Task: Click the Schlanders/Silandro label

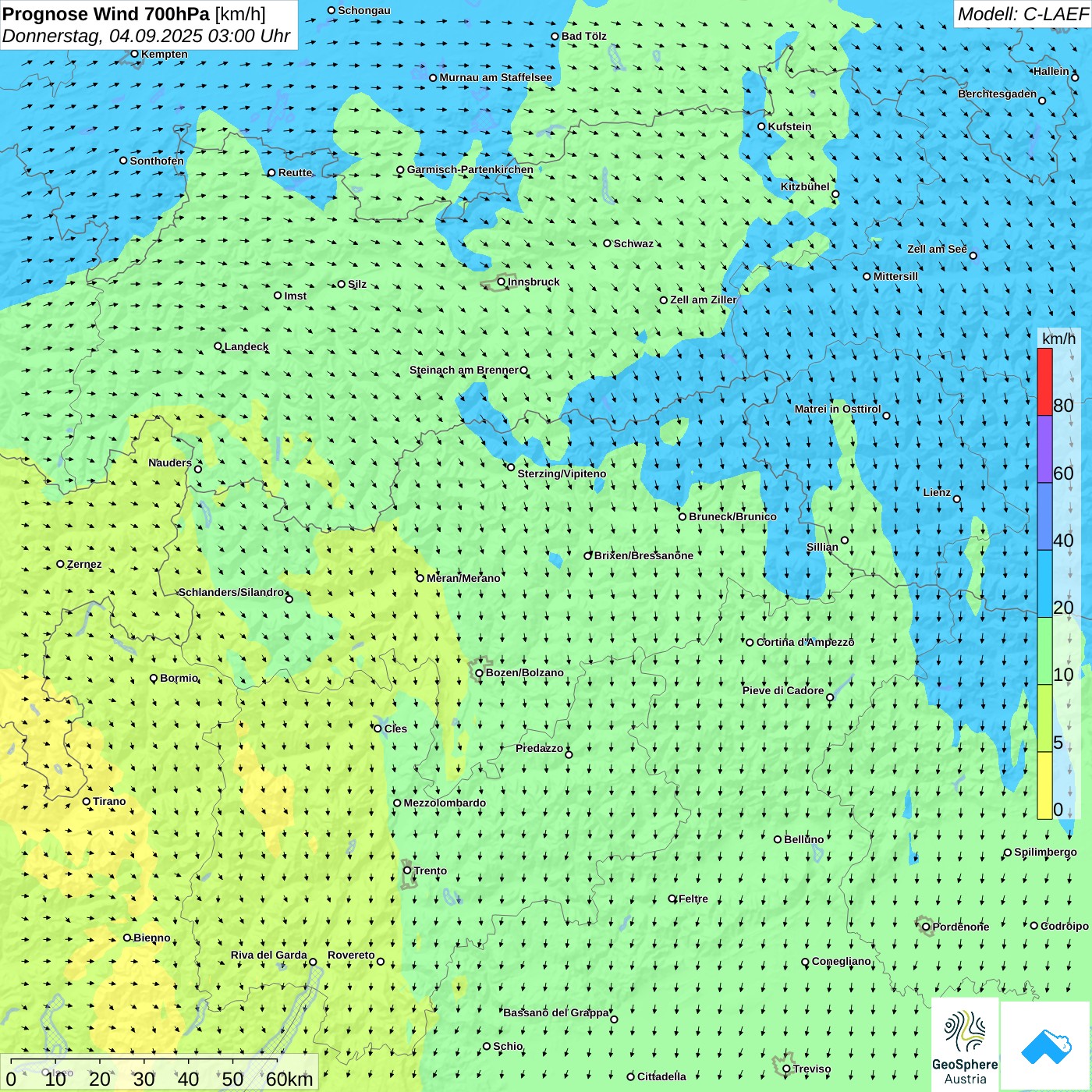Action: coord(231,592)
